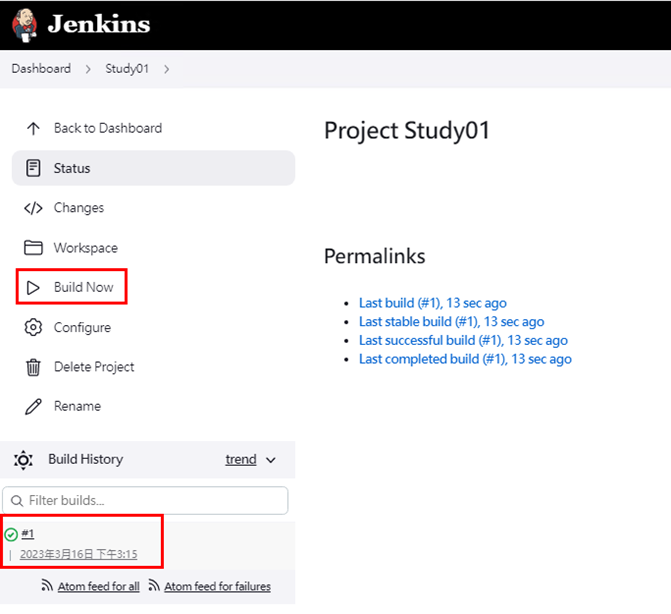Click the Rename pencil icon
This screenshot has height=614, width=671.
[33, 407]
